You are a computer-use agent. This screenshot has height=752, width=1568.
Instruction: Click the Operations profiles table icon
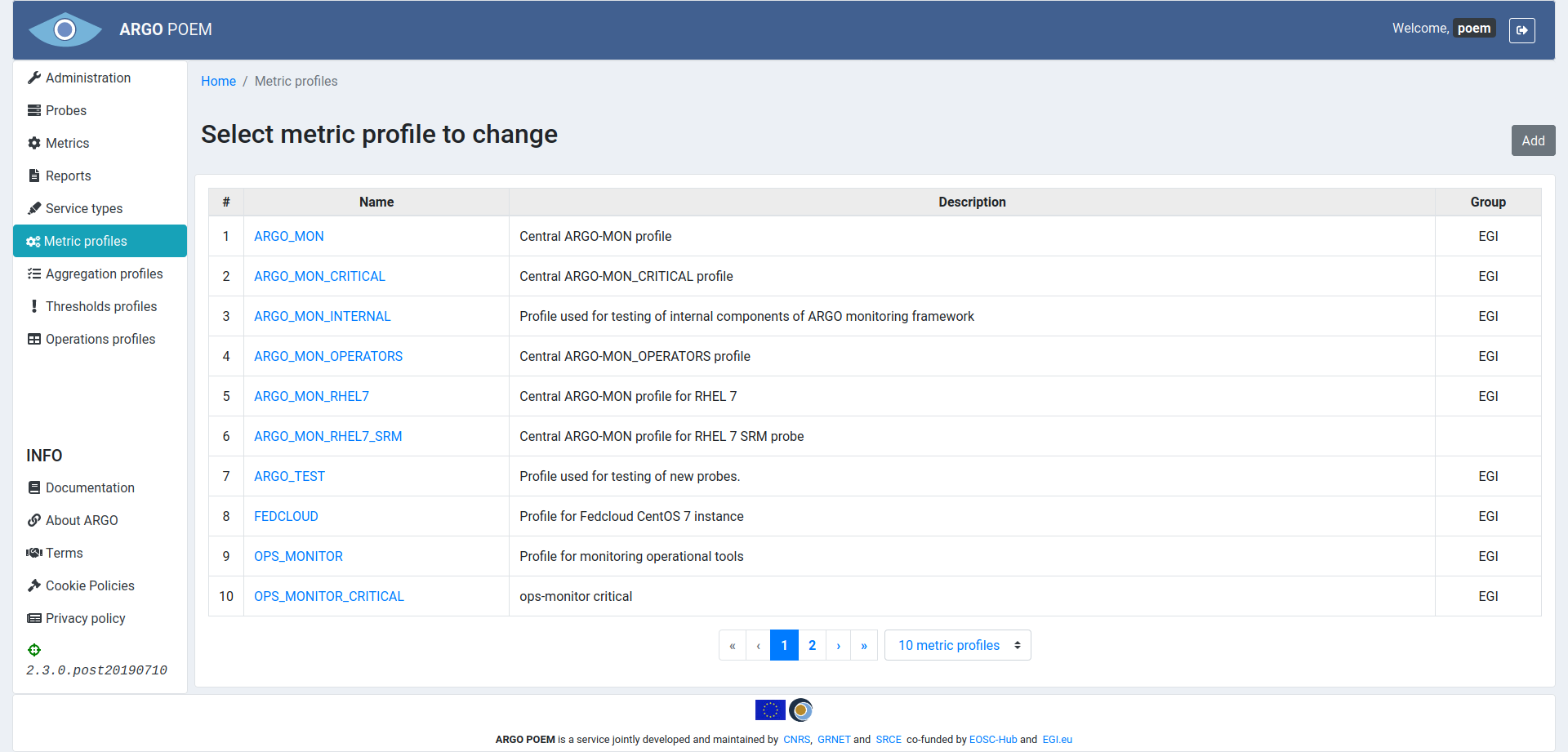34,339
